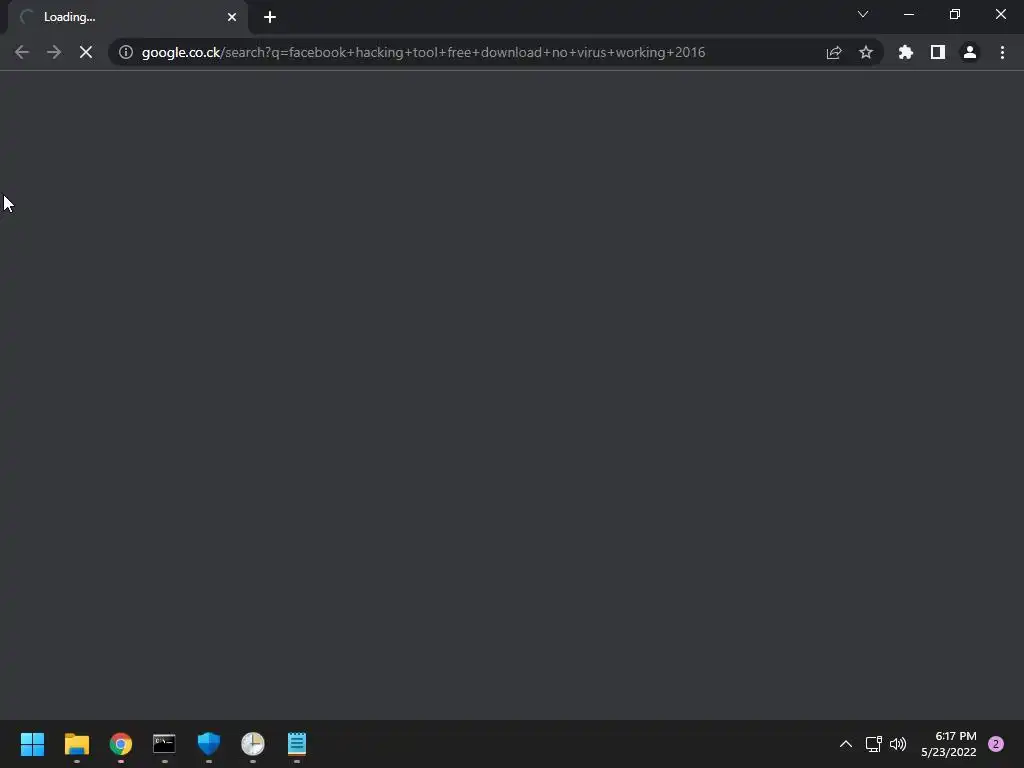Screen dimensions: 1024x768
Task: Open notification center badge
Action: click(996, 744)
